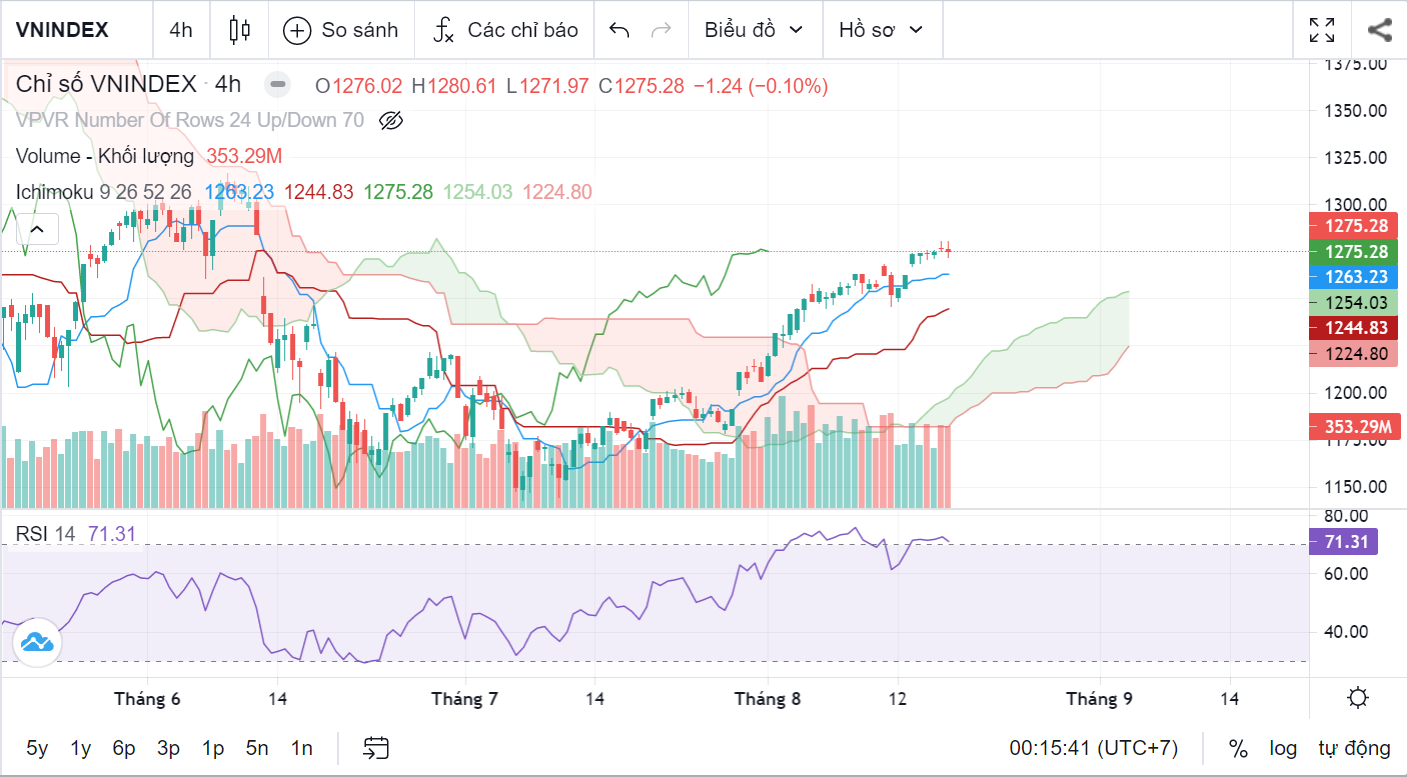Image resolution: width=1407 pixels, height=777 pixels.
Task: Change the 4h interval selector
Action: (x=181, y=30)
